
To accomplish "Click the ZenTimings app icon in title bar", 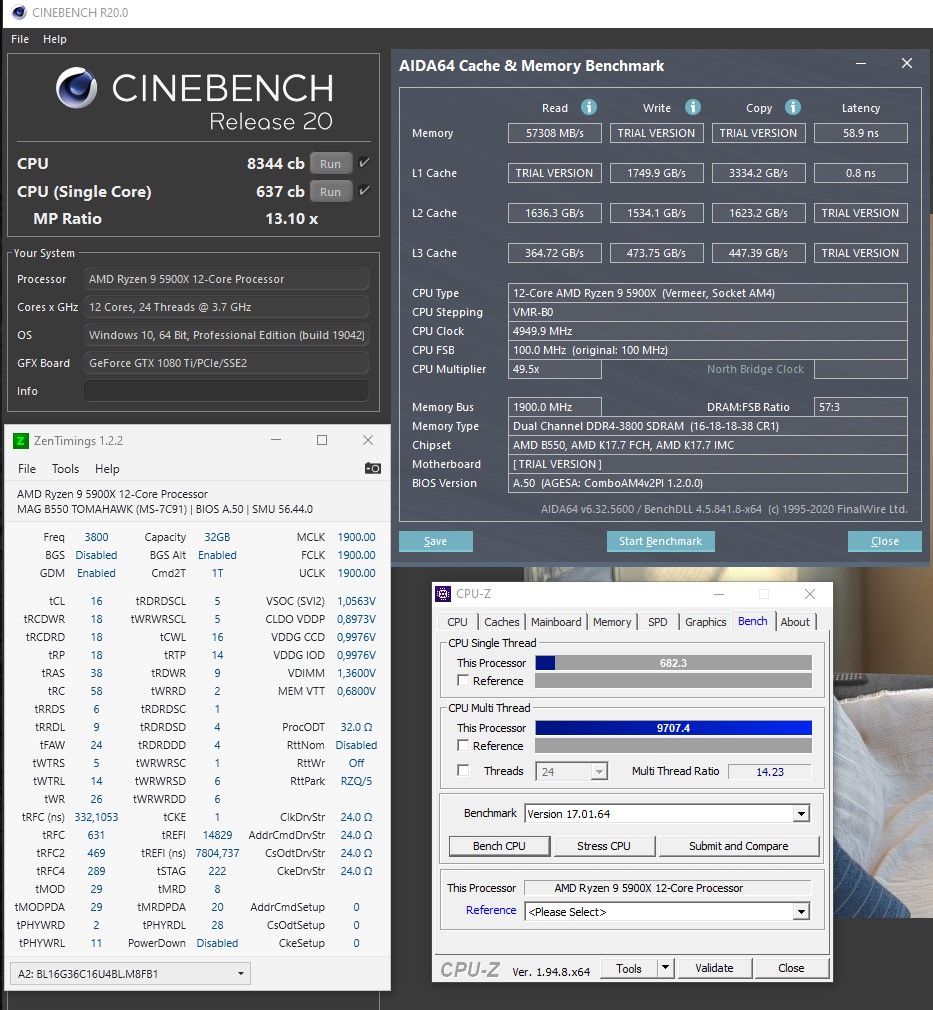I will coord(21,441).
